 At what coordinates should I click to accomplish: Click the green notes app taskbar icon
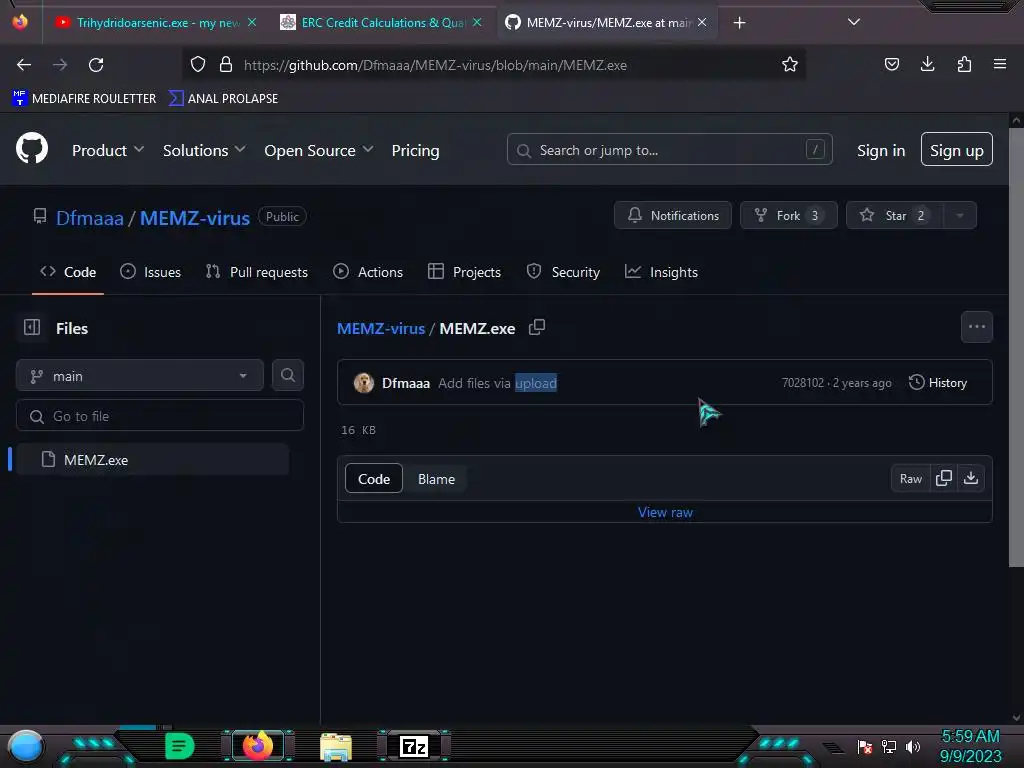(x=180, y=746)
